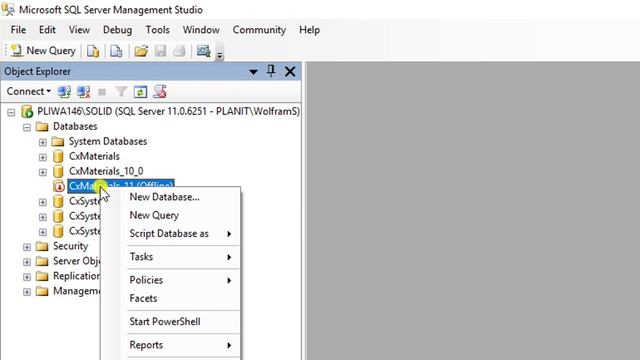The height and width of the screenshot is (360, 640).
Task: Select the PLIWA146\SOLID server entry
Action: click(168, 111)
